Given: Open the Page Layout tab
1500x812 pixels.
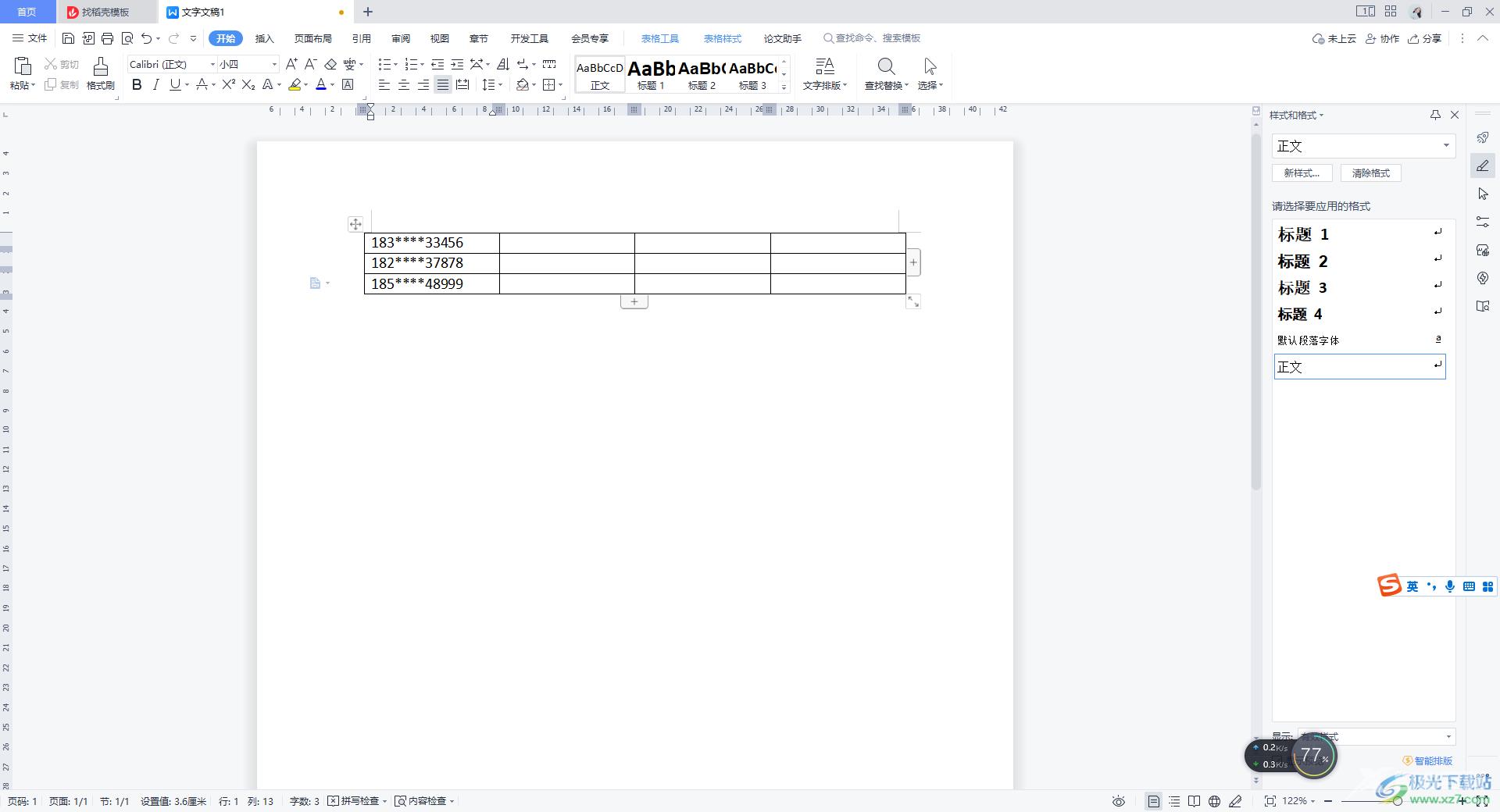Looking at the screenshot, I should coord(312,38).
